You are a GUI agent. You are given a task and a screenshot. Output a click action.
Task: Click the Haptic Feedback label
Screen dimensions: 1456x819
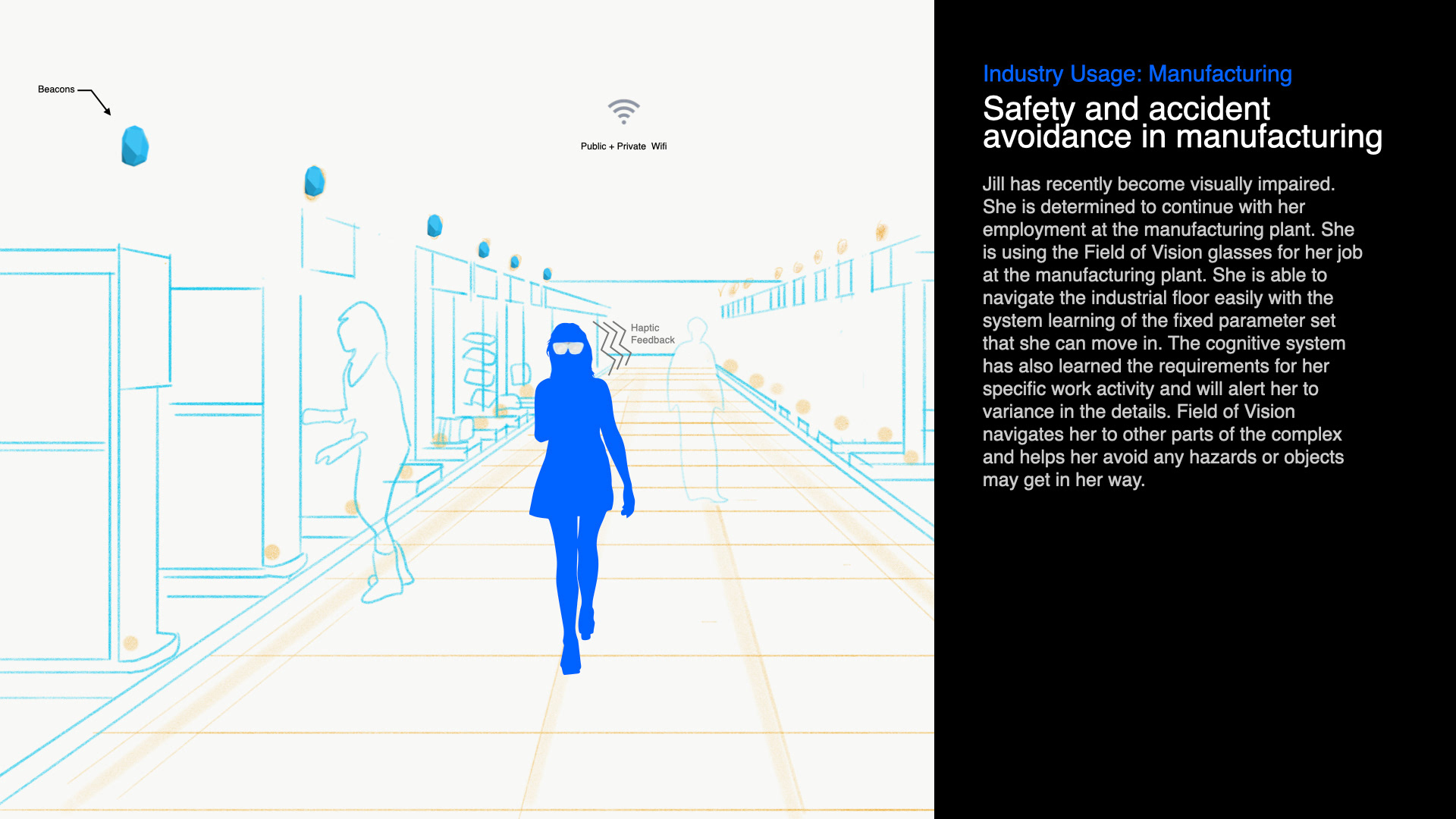point(652,334)
